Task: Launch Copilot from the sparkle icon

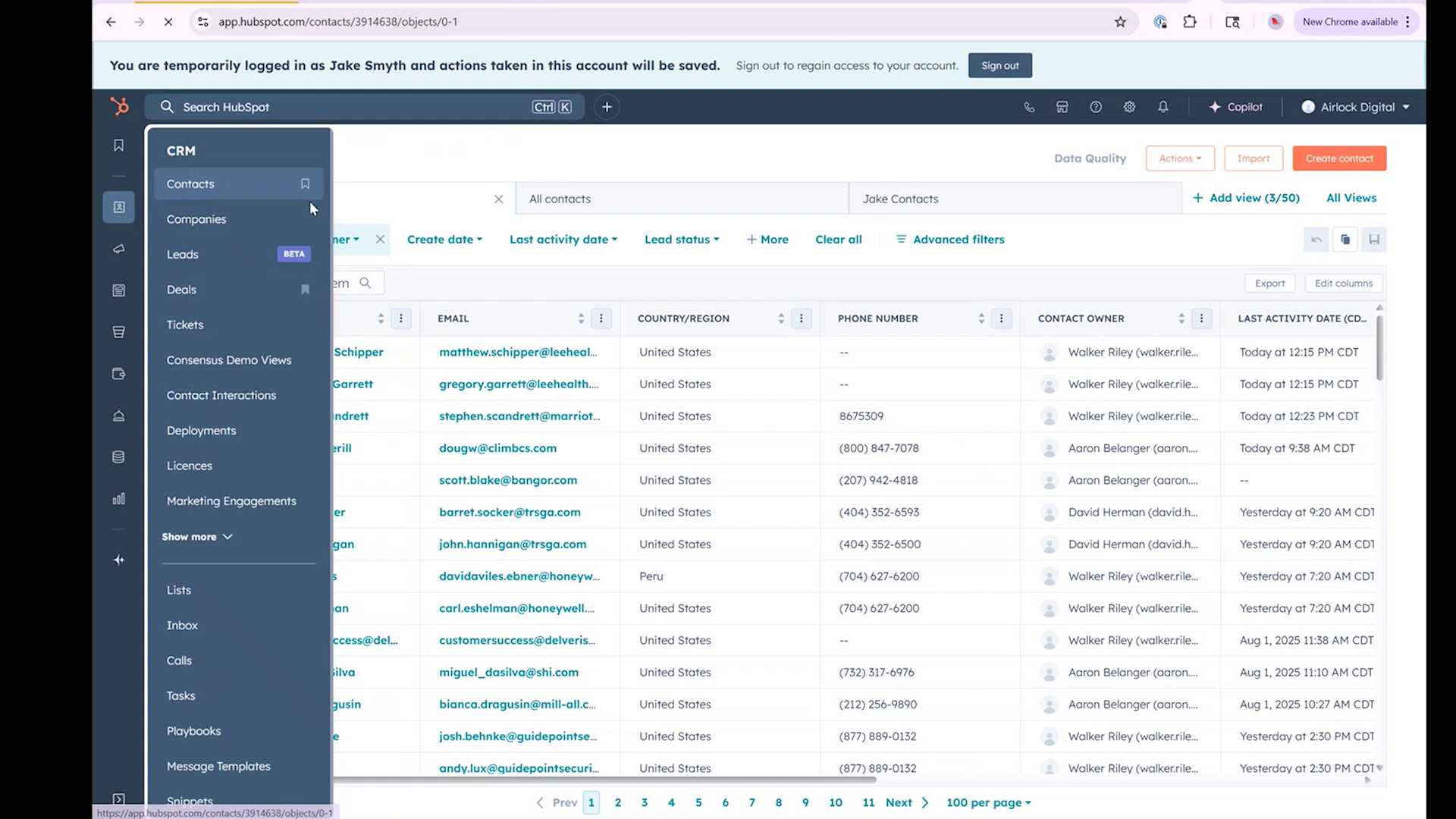Action: 1235,107
